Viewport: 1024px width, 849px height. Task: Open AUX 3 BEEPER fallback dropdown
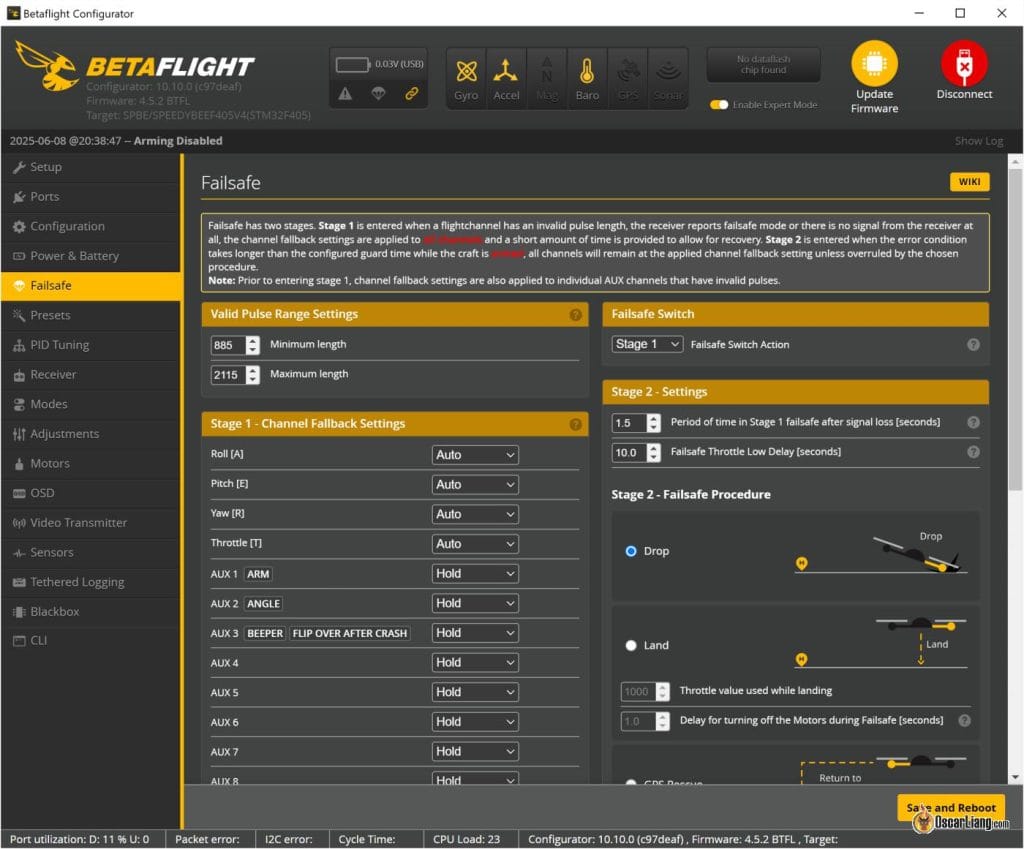[x=475, y=633]
